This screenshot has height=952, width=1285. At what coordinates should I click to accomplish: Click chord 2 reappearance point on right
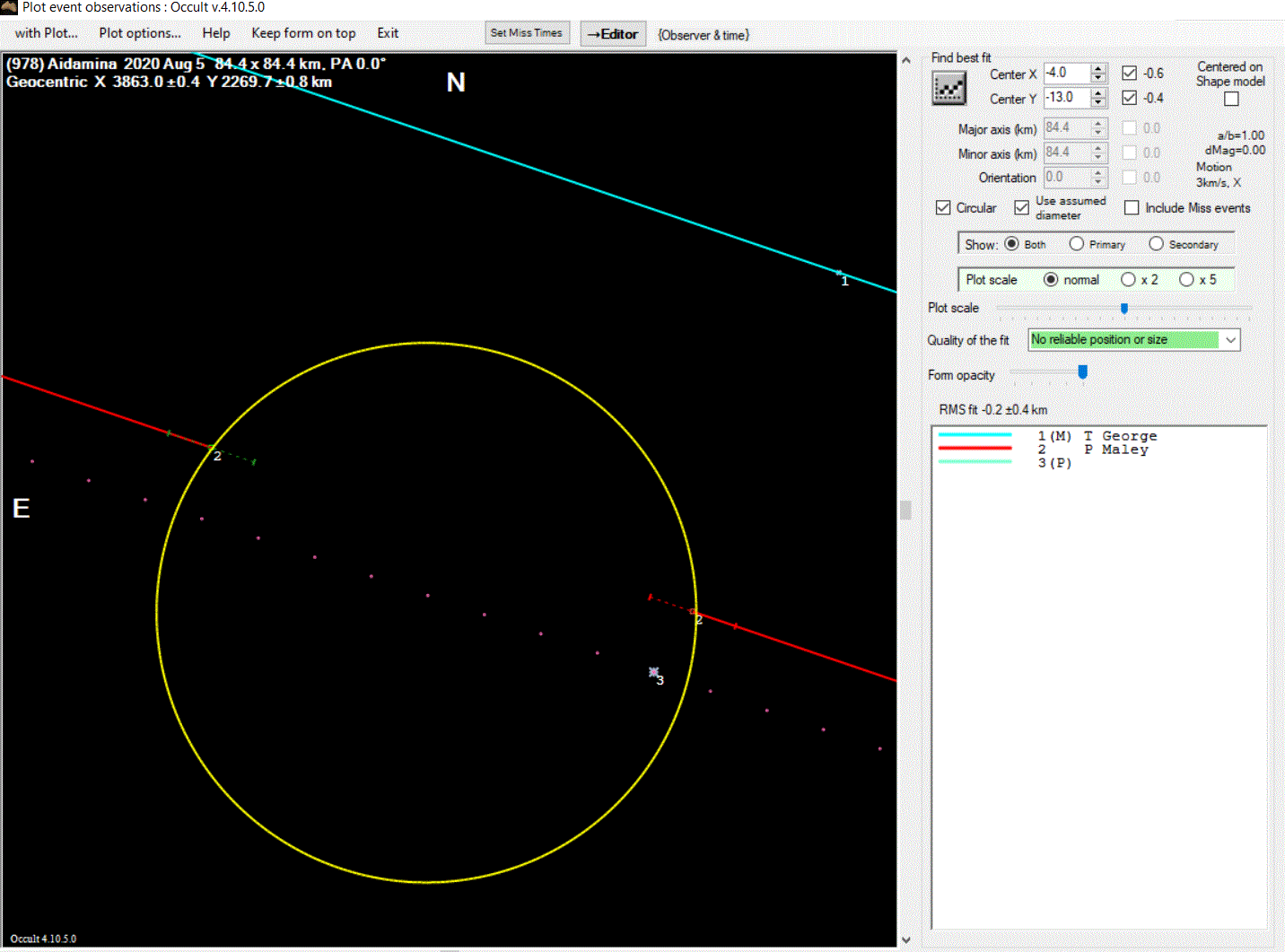(693, 612)
